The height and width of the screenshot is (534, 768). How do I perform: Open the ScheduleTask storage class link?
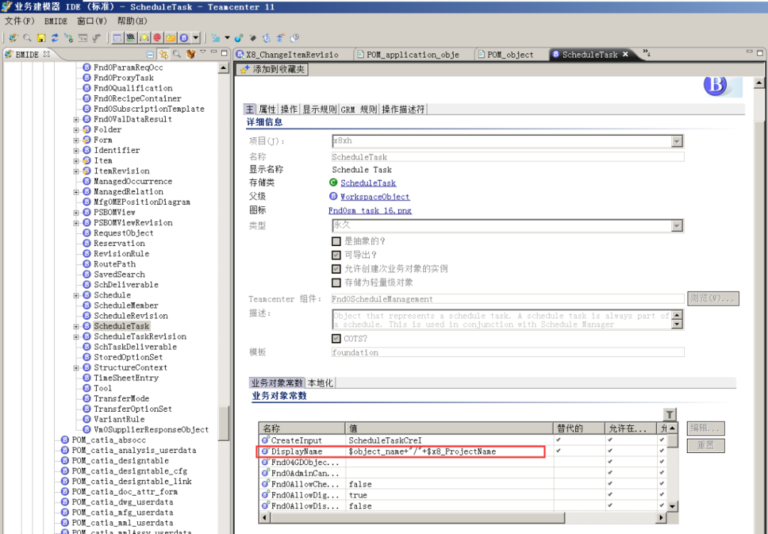tap(368, 183)
